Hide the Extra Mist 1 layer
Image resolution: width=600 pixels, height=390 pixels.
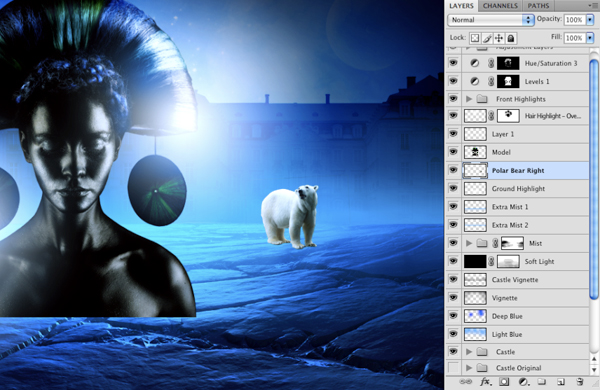coord(453,207)
